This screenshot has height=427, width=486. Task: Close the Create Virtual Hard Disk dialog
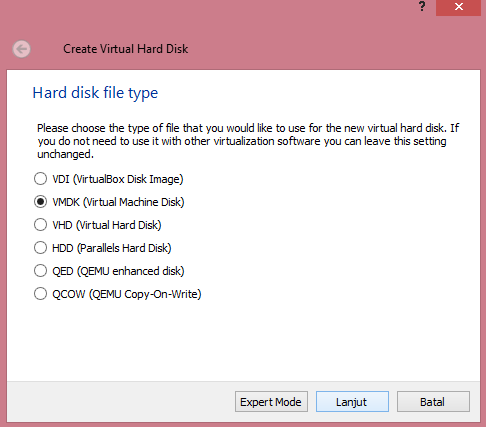coord(458,7)
